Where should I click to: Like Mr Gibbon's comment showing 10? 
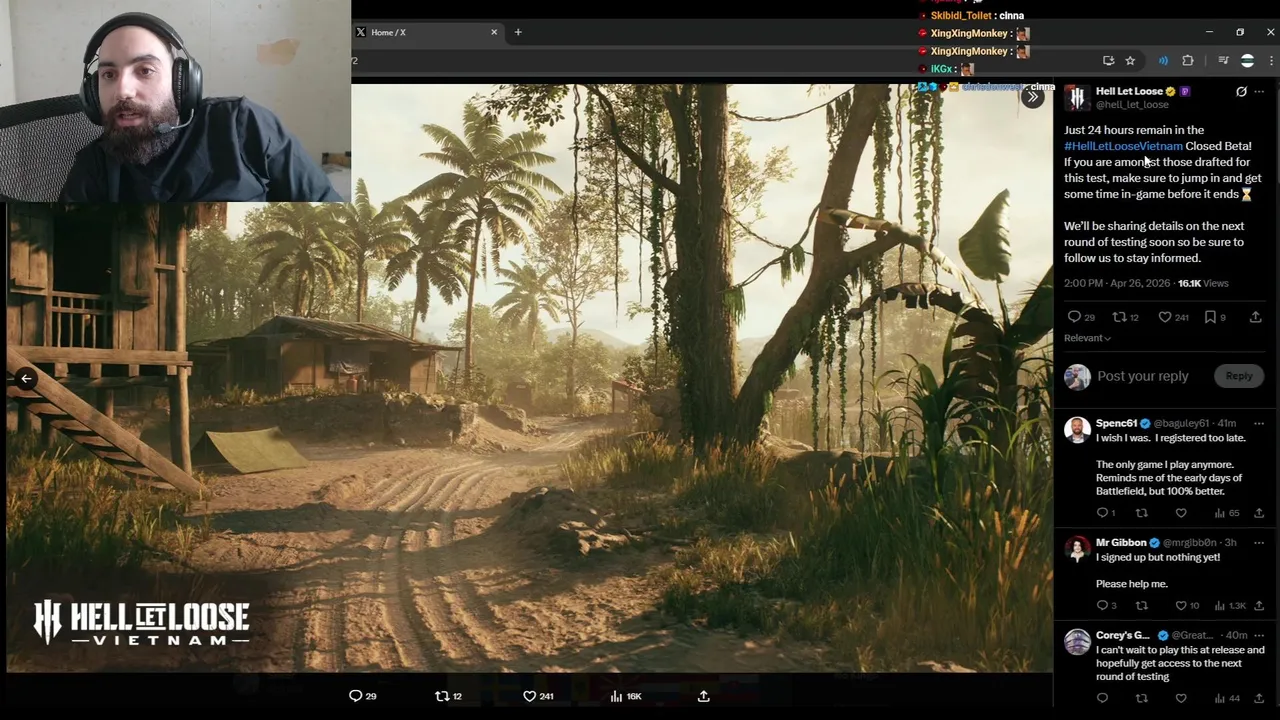[1187, 605]
